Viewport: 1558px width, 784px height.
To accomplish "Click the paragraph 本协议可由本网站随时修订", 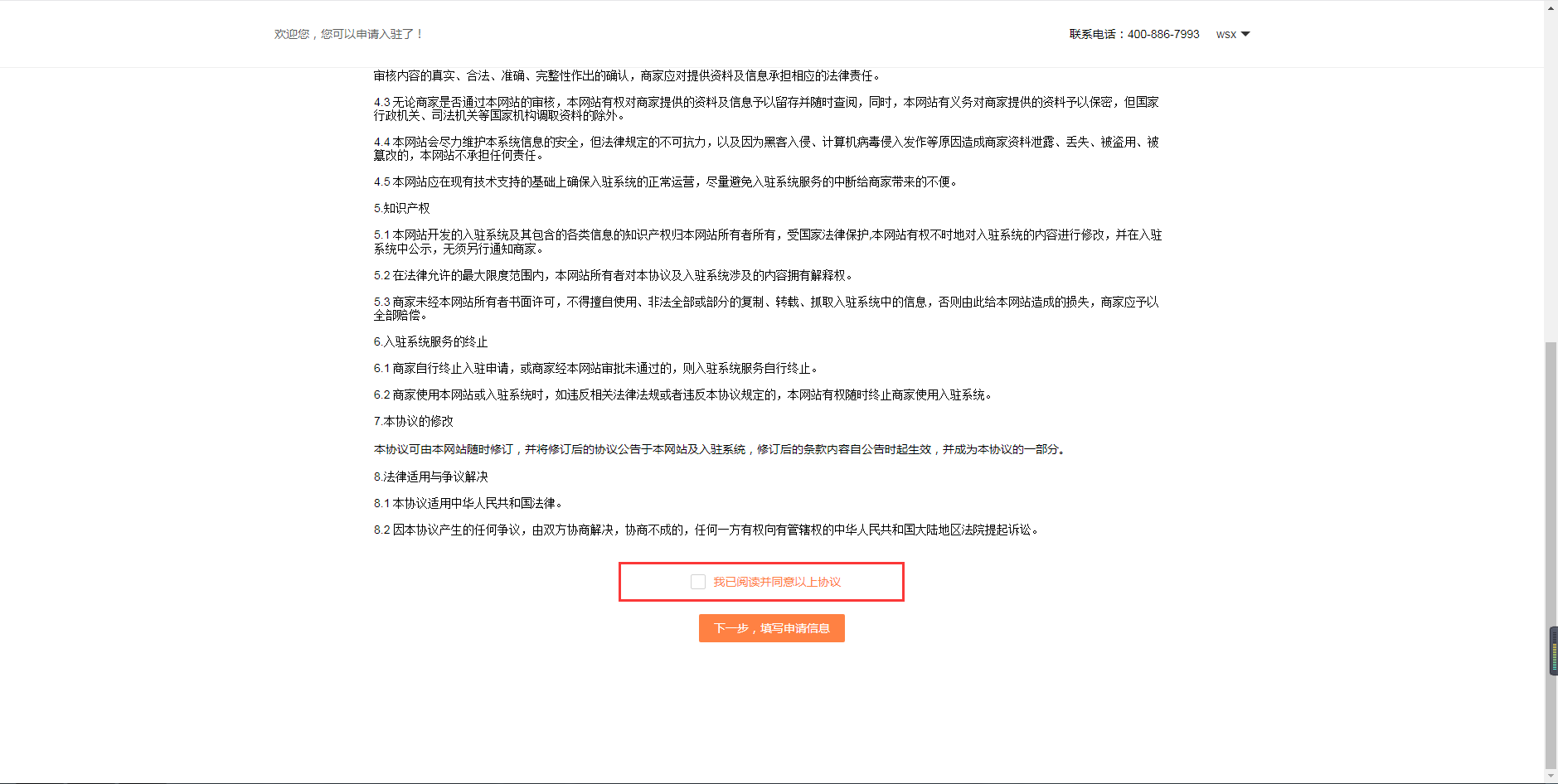I will pyautogui.click(x=721, y=449).
